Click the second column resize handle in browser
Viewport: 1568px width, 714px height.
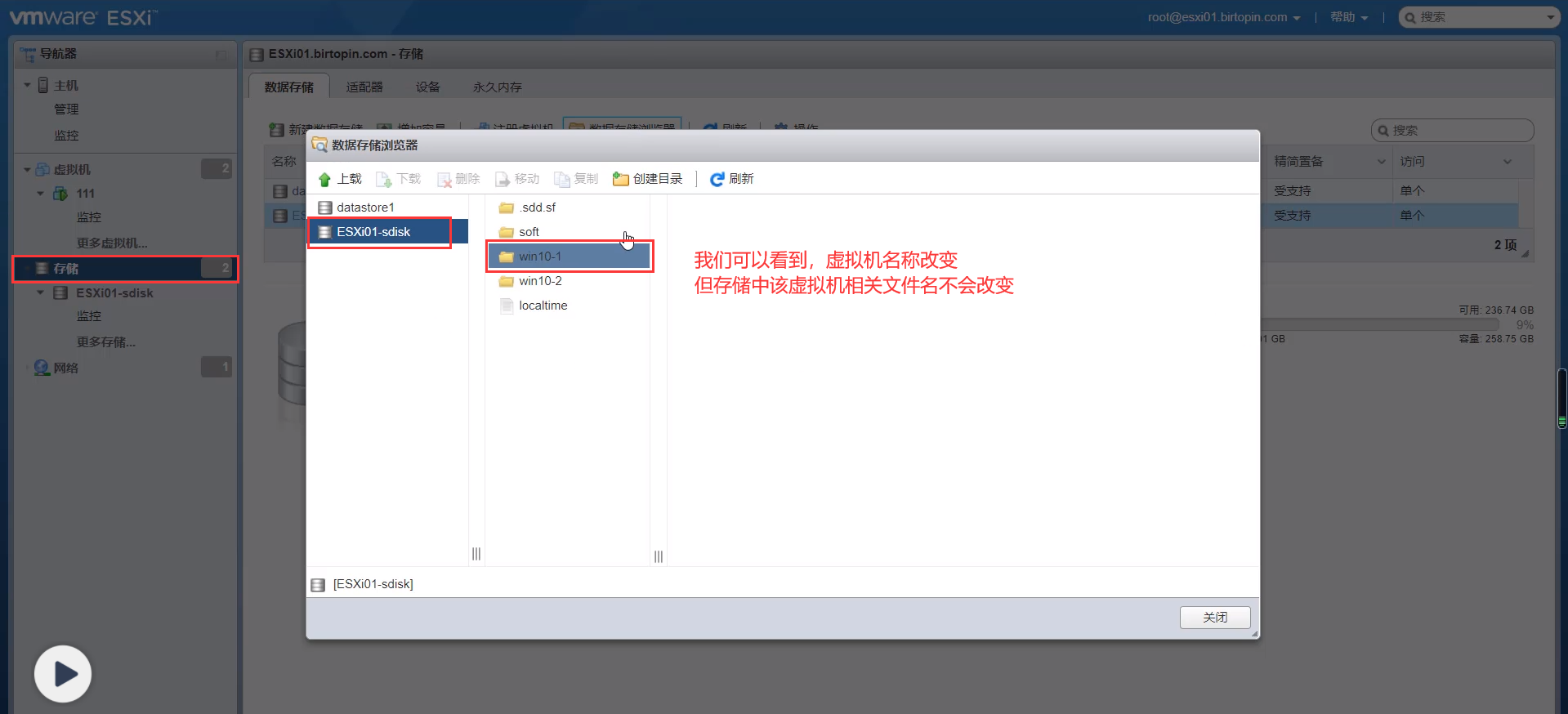(x=659, y=556)
